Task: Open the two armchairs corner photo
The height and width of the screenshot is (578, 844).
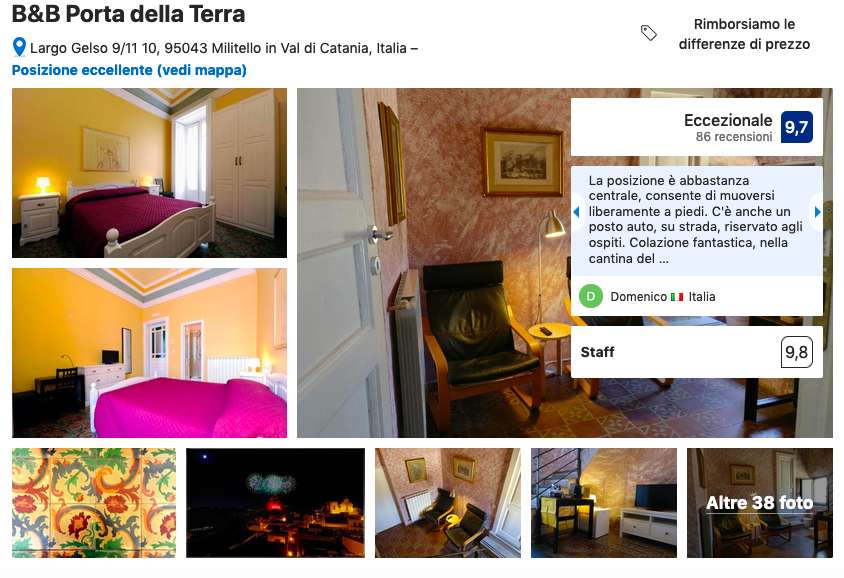Action: (x=448, y=503)
